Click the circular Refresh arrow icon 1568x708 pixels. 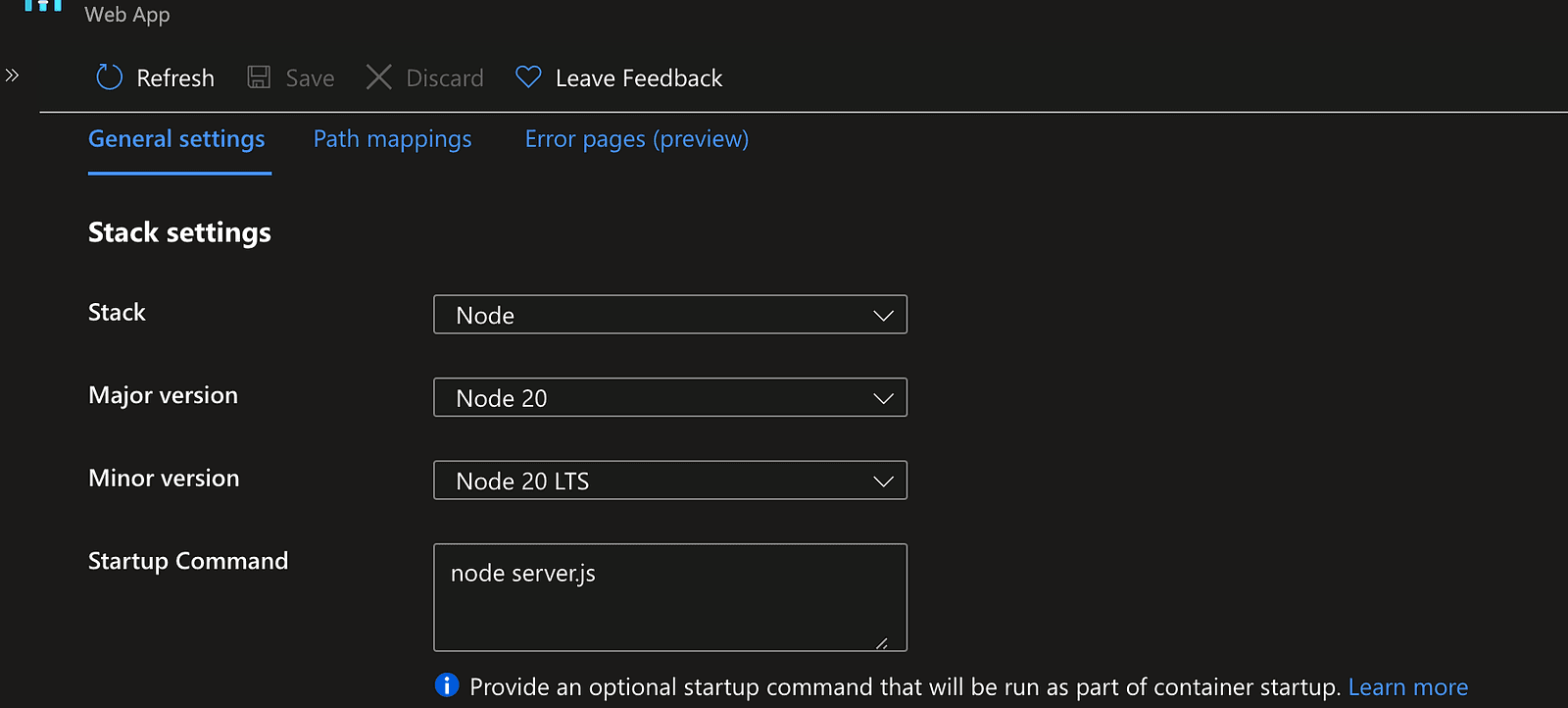point(109,77)
